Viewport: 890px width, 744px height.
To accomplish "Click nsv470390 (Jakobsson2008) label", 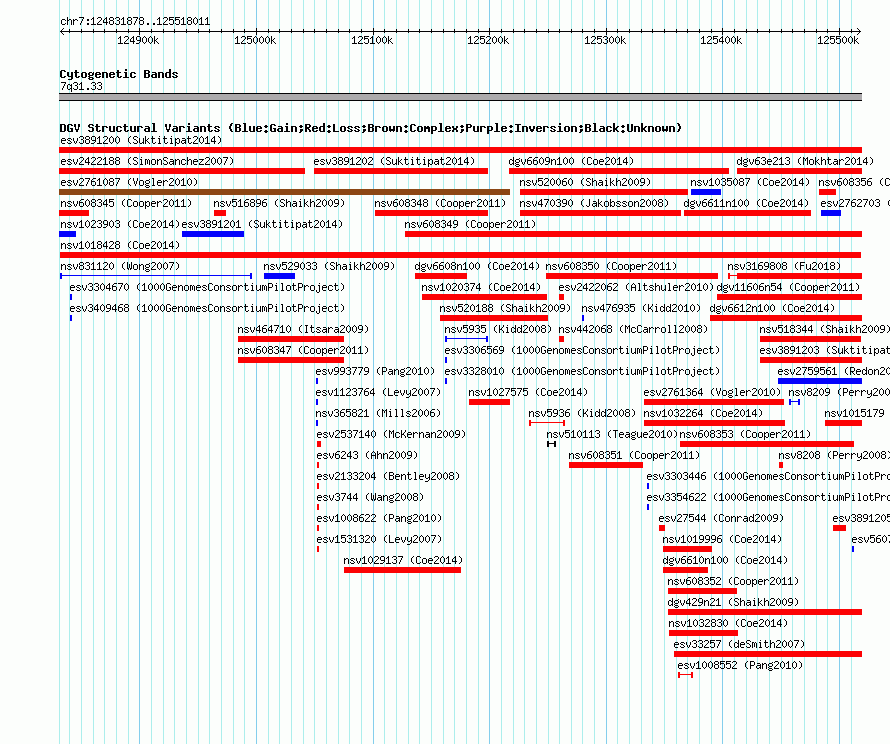I will pos(594,203).
